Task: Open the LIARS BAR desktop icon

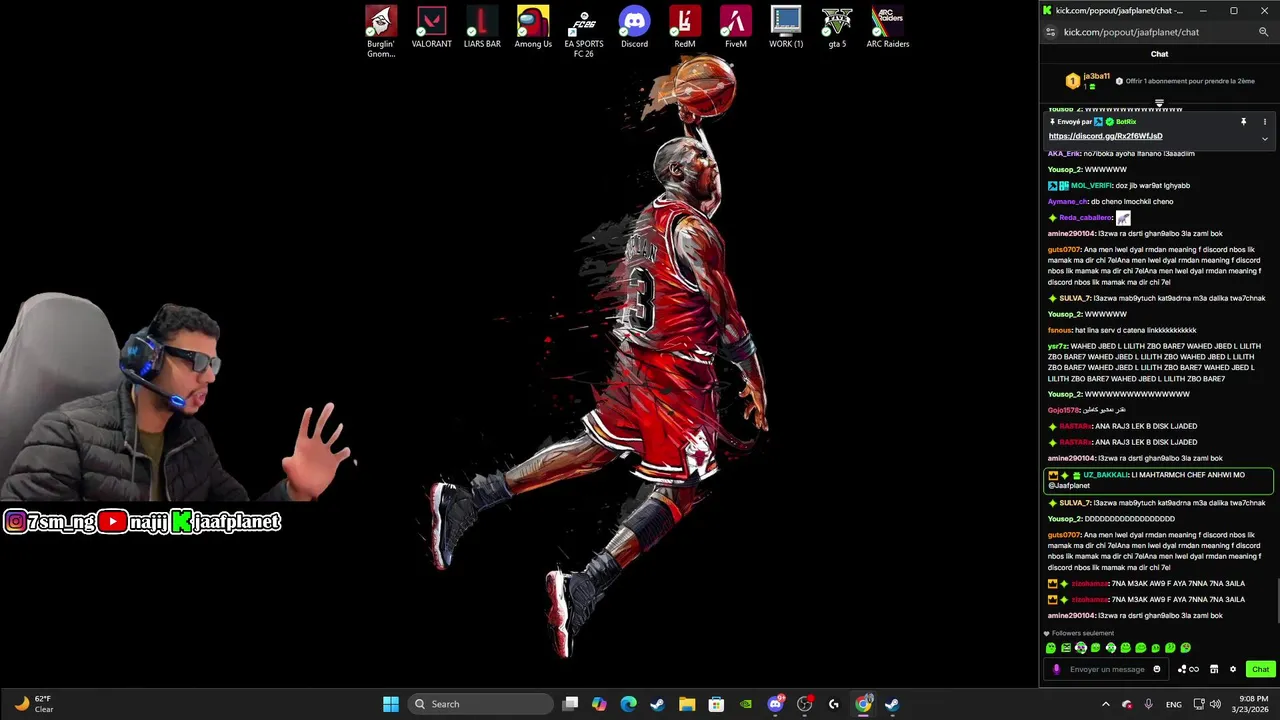Action: [x=482, y=28]
